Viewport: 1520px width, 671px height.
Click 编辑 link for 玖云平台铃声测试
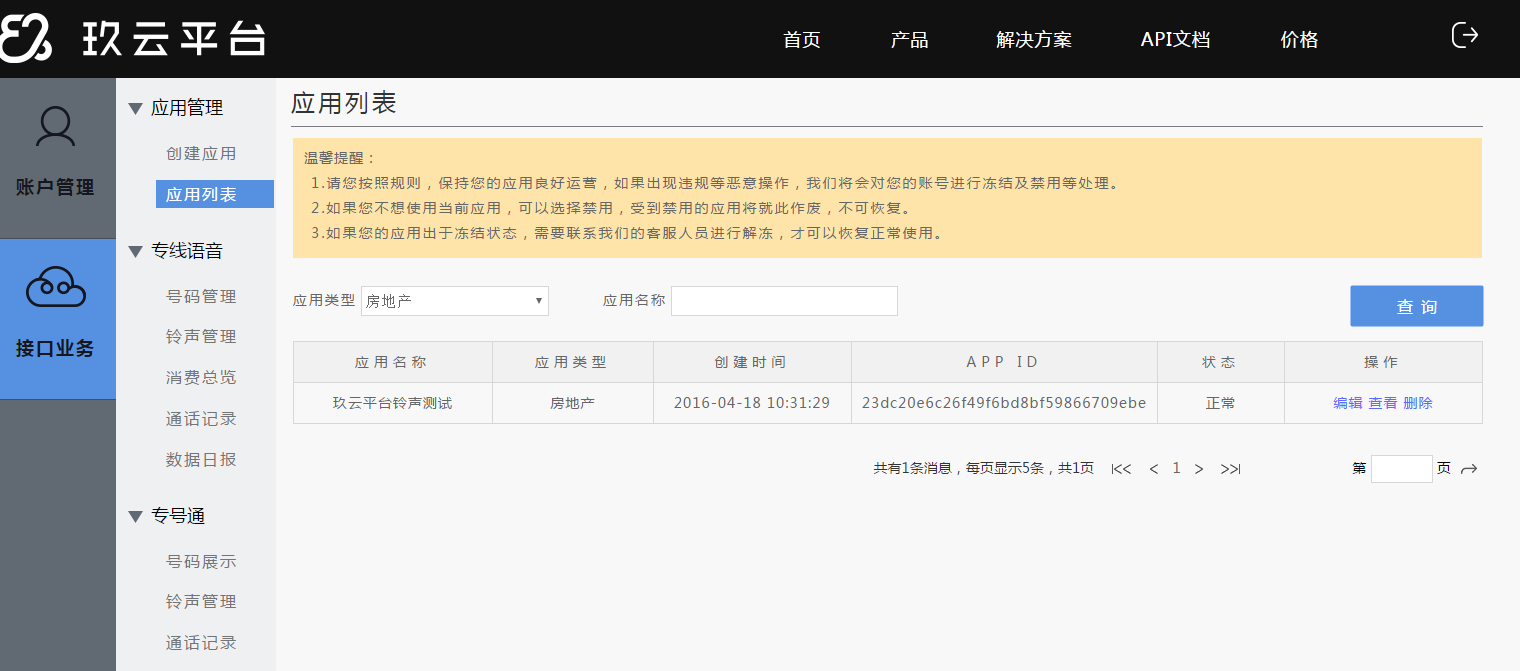click(1348, 403)
